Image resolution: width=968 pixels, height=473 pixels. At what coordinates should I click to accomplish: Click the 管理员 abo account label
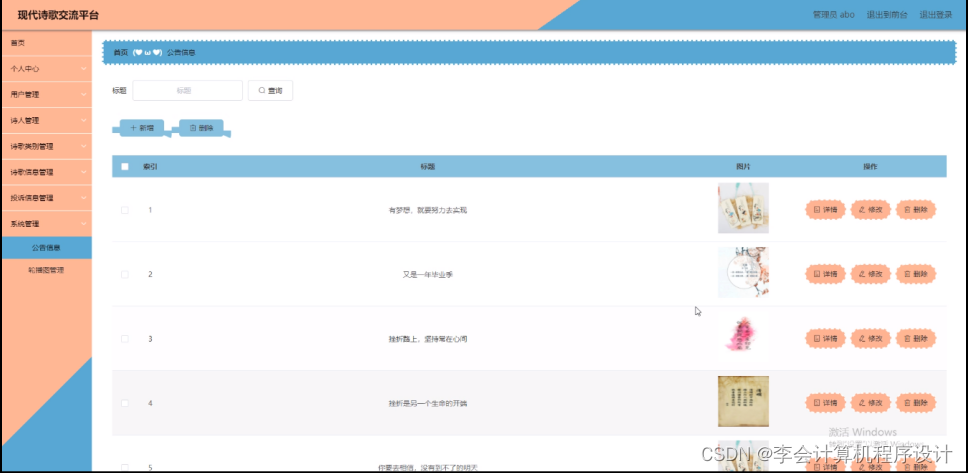coord(833,15)
